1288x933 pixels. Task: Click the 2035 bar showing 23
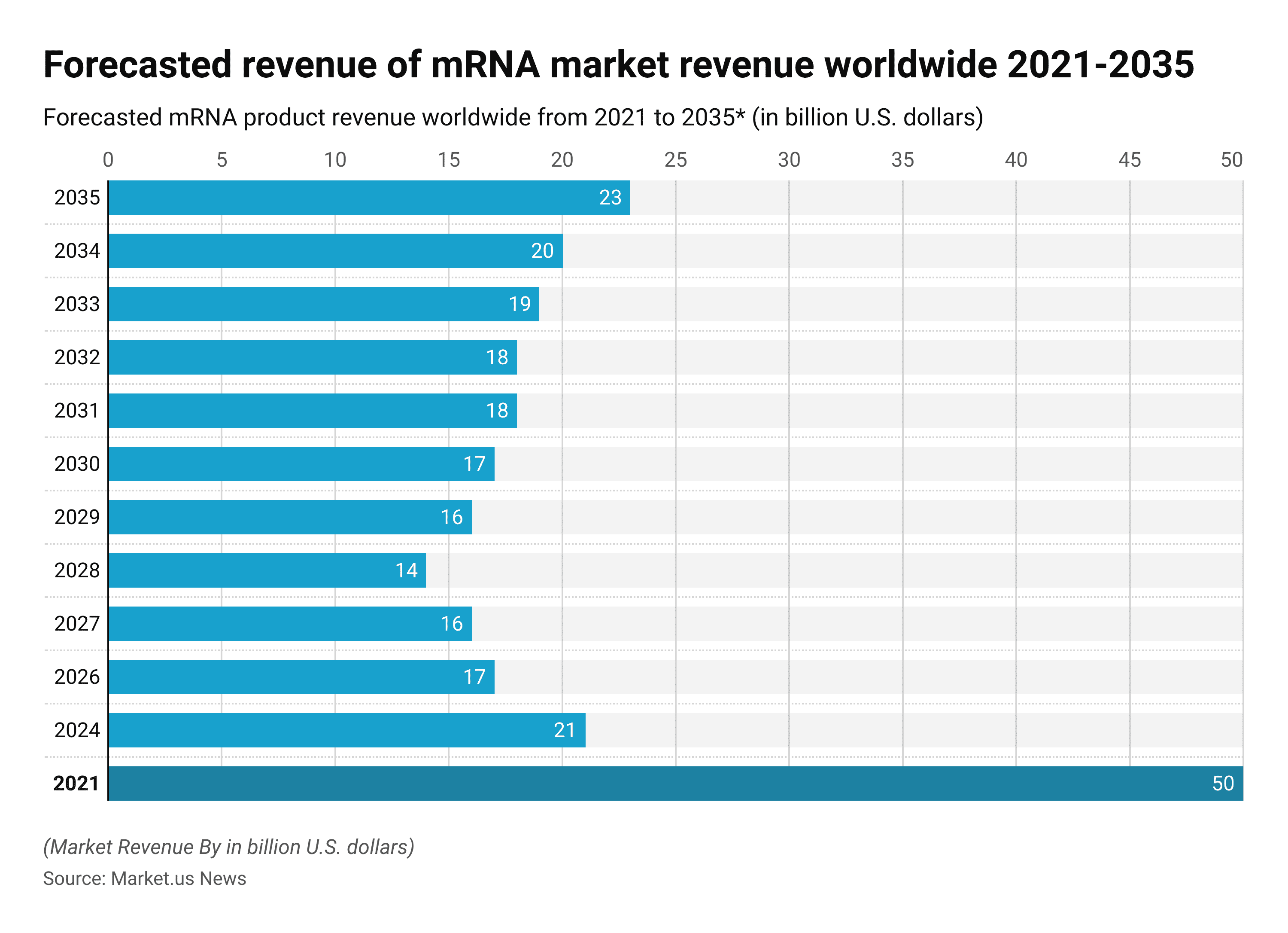pyautogui.click(x=369, y=197)
